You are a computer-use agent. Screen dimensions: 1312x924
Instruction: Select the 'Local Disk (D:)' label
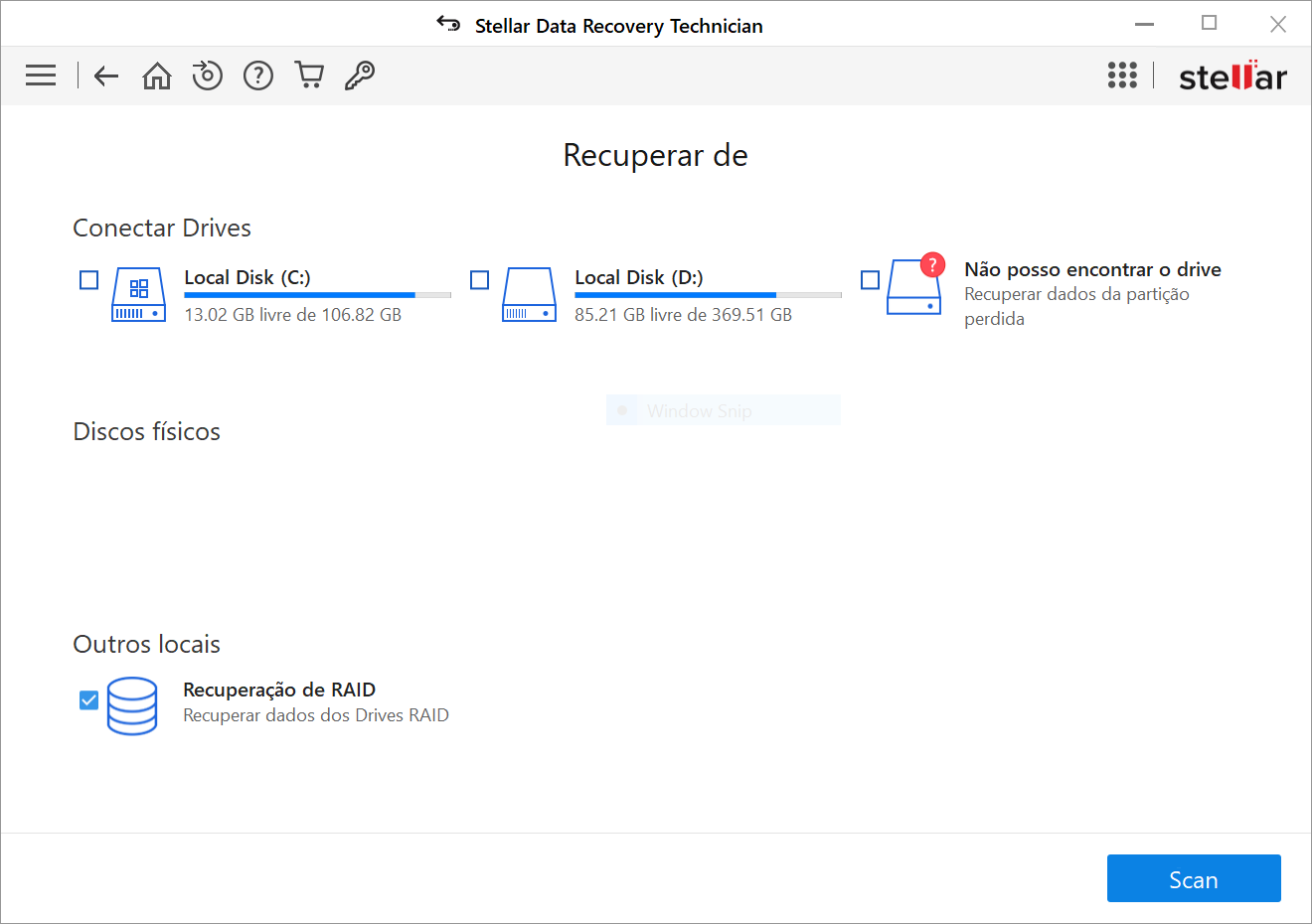tap(639, 277)
